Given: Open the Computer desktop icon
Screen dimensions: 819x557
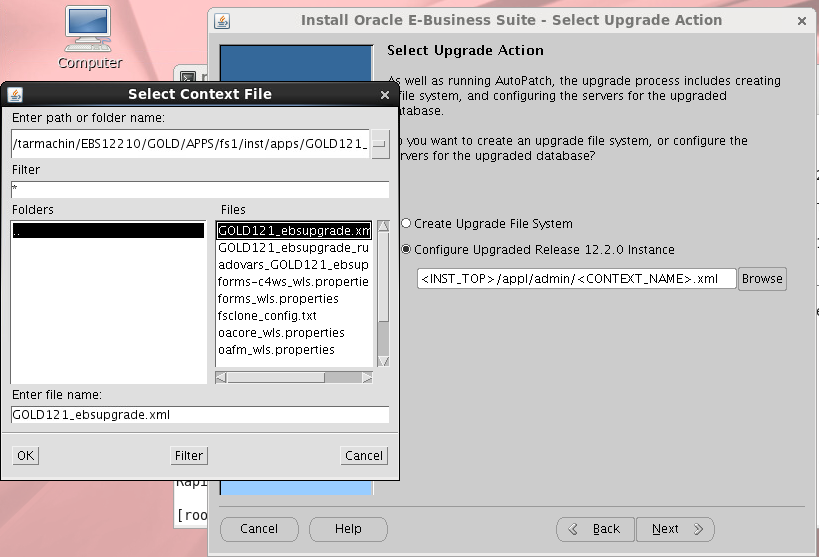Looking at the screenshot, I should 89,38.
